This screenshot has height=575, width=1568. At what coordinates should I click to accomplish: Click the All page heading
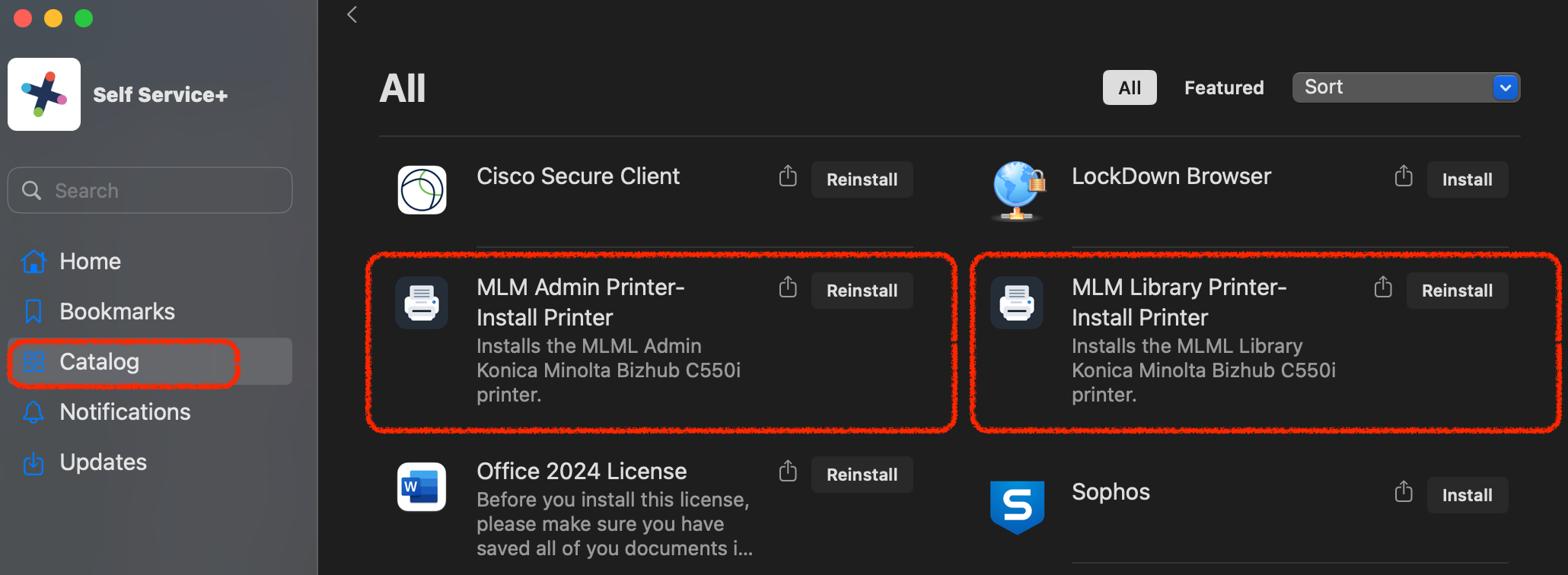[403, 88]
